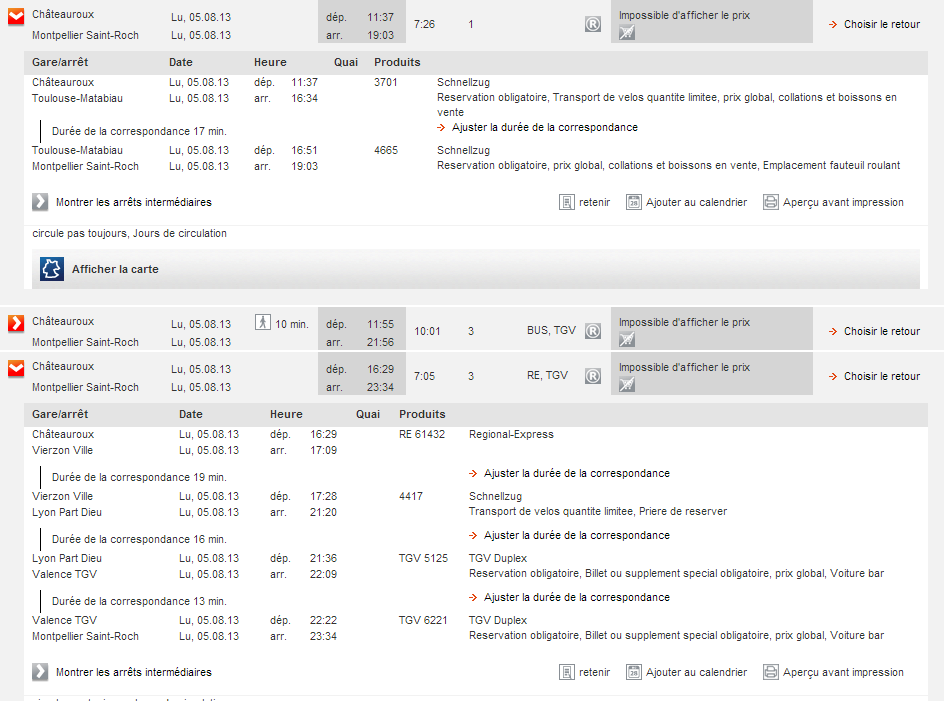
Task: Click calendar icon for the 11:37 connection
Action: point(634,202)
